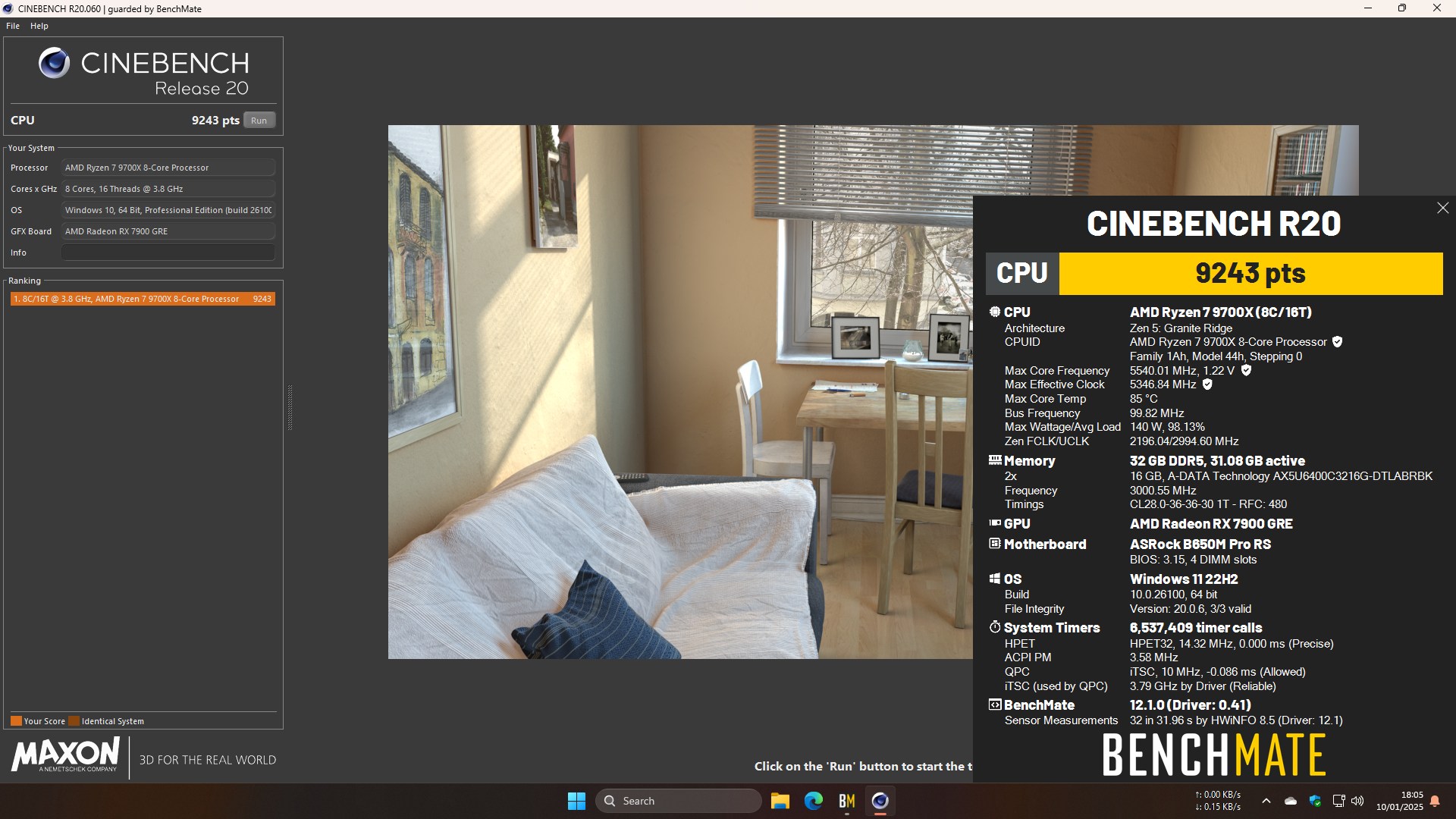The height and width of the screenshot is (819, 1456).
Task: Click the network speed KB/s indicator
Action: coord(1218,801)
